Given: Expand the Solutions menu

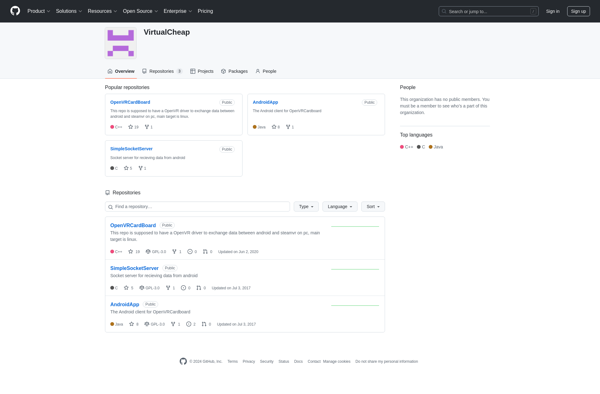Looking at the screenshot, I should (x=69, y=11).
